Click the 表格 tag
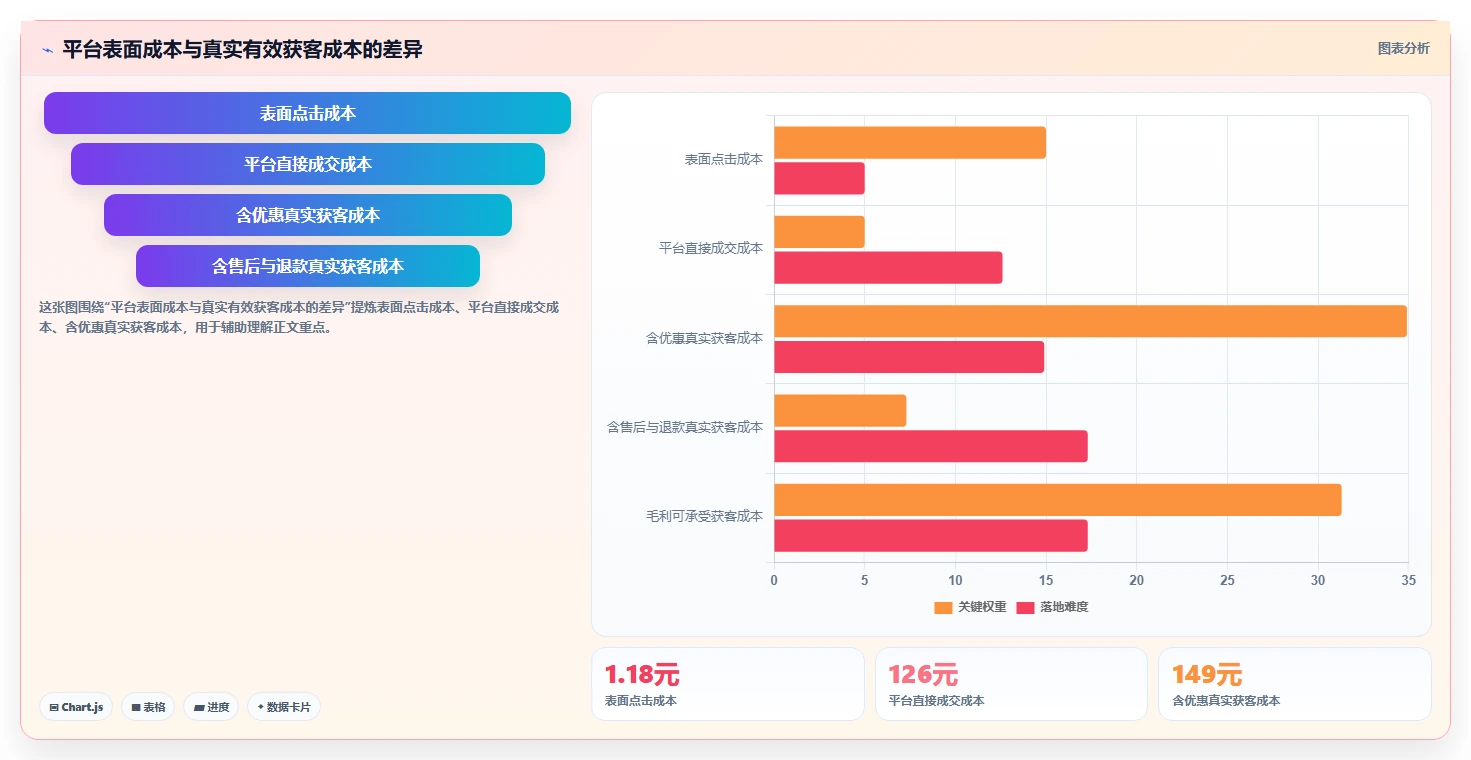Screen dimensions: 1471x760 coord(148,707)
